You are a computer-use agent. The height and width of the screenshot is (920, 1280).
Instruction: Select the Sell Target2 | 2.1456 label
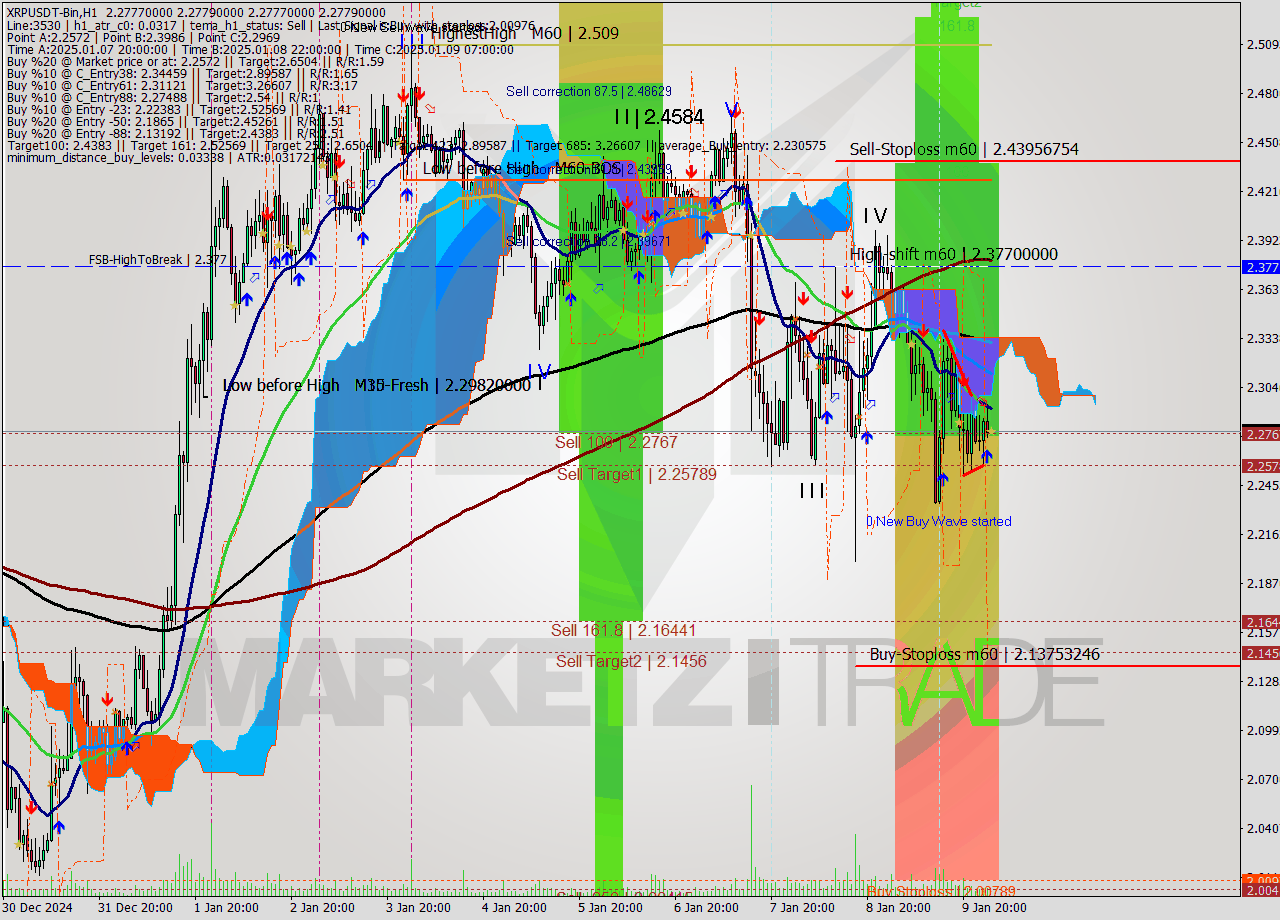pyautogui.click(x=631, y=661)
